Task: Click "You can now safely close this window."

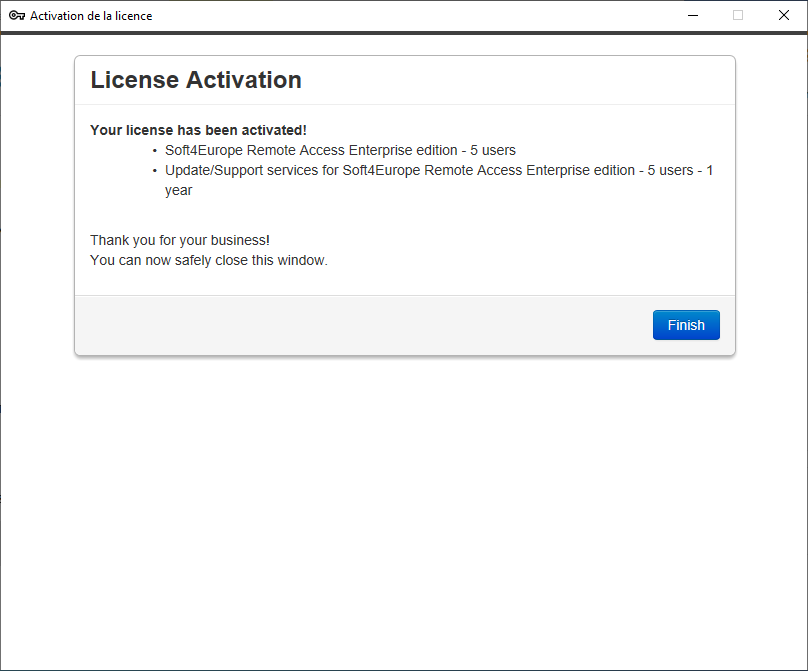Action: [208, 261]
